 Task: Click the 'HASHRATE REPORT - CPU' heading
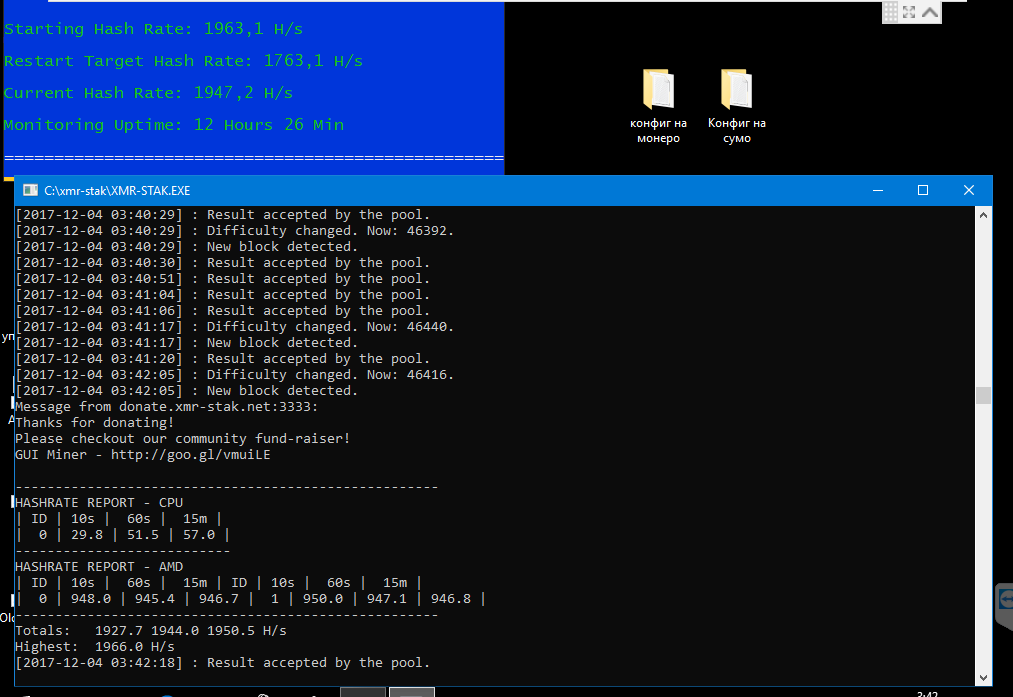tap(99, 503)
